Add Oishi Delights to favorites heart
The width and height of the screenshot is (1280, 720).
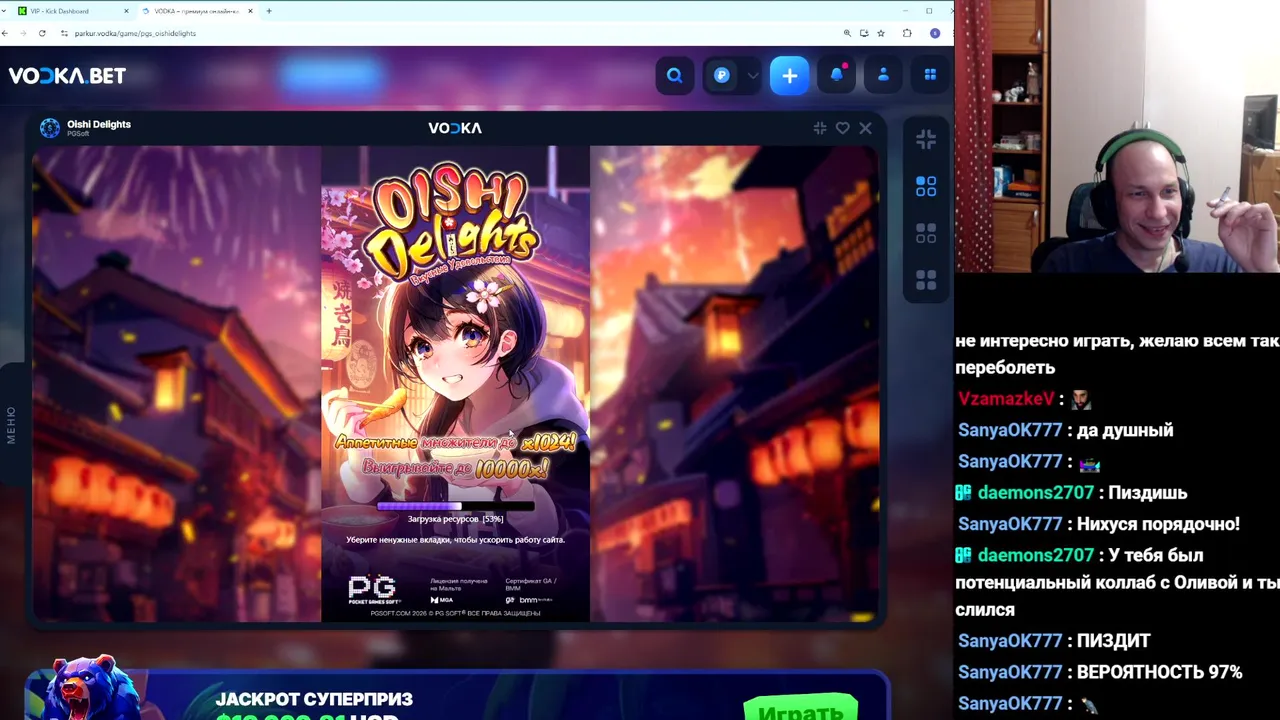843,128
